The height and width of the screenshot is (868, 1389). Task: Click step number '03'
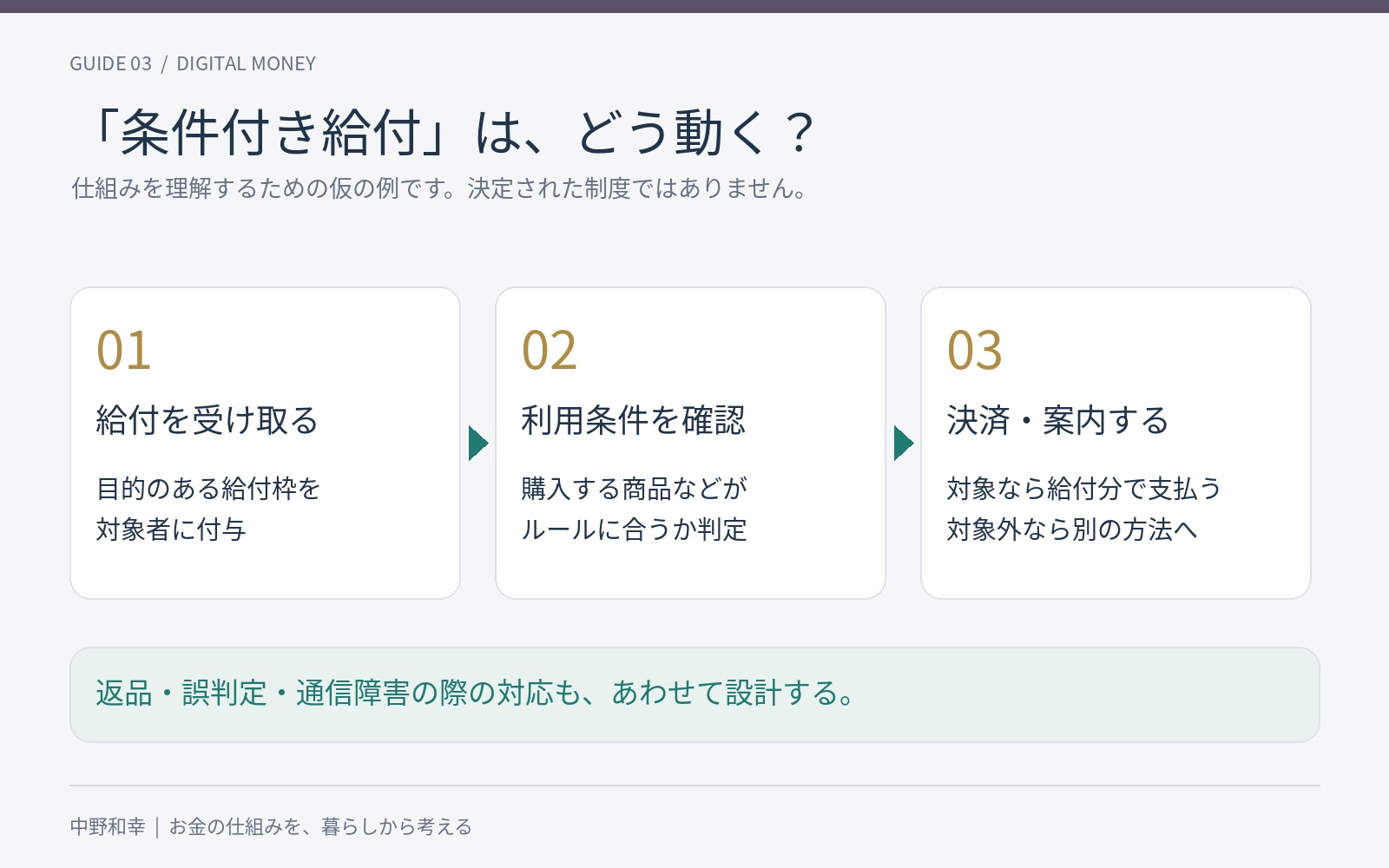(x=975, y=351)
